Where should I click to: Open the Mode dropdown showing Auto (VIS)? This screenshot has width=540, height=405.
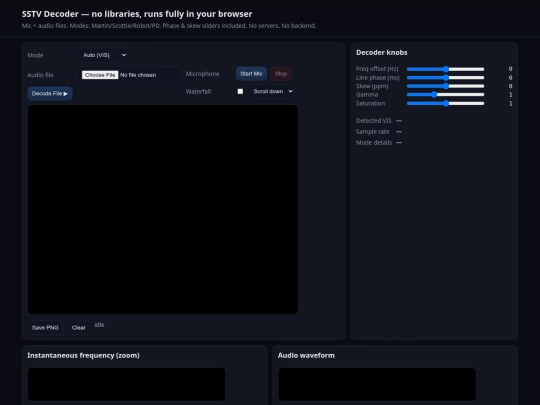[x=103, y=55]
